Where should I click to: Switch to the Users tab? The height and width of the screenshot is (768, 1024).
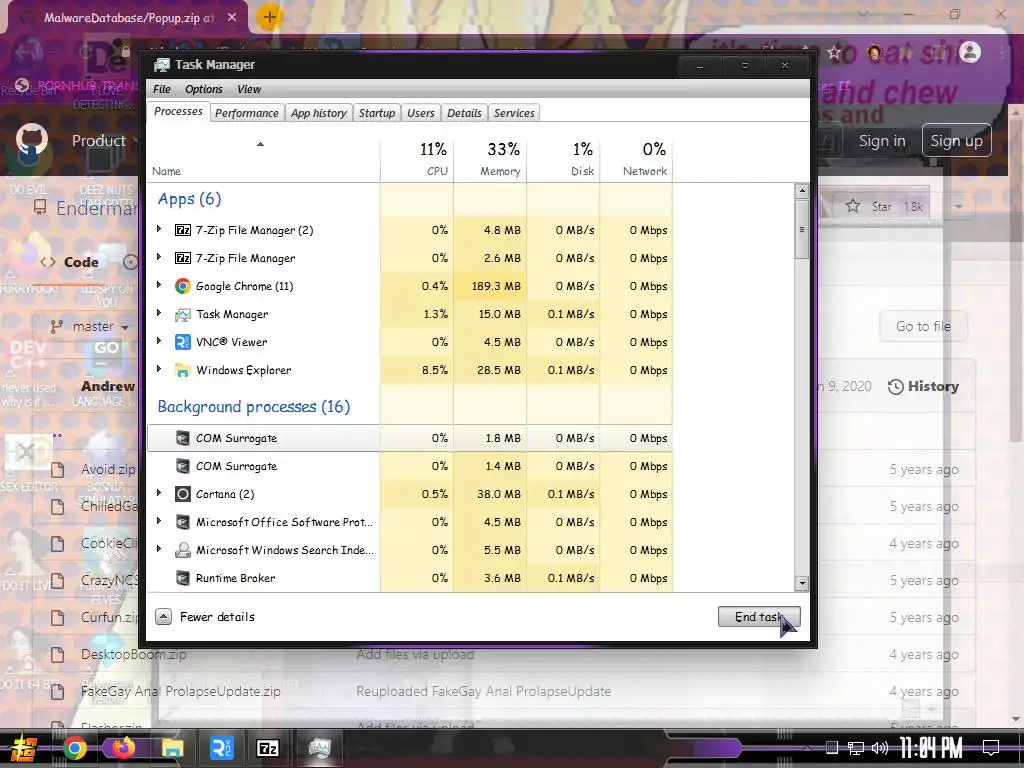click(x=421, y=113)
